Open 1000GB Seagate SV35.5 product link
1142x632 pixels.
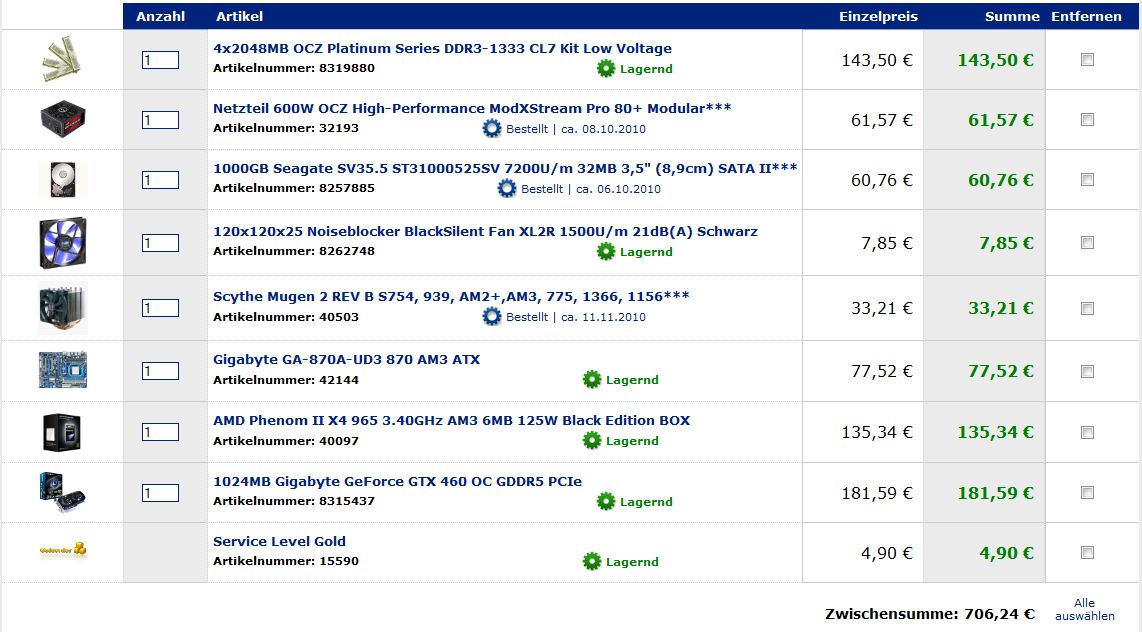point(505,168)
